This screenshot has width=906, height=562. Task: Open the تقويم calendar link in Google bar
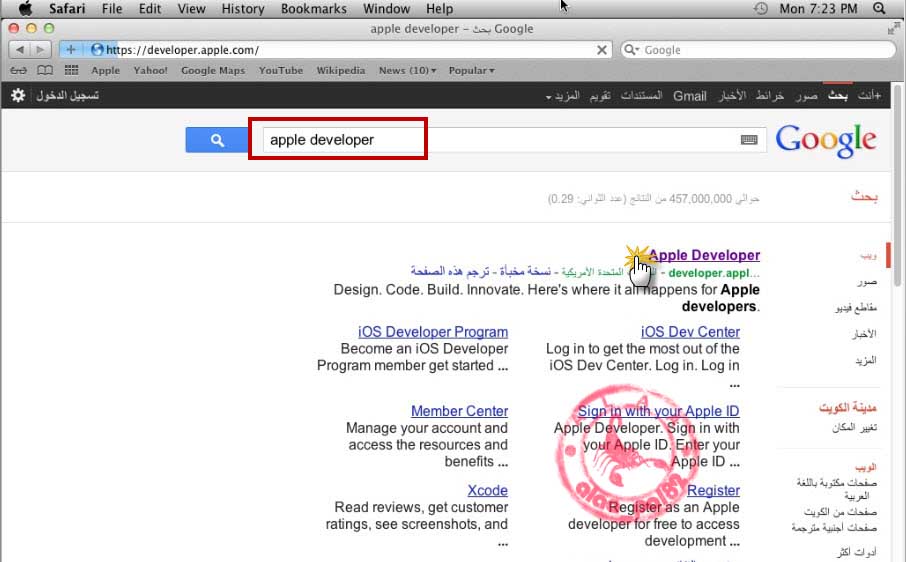pos(600,95)
